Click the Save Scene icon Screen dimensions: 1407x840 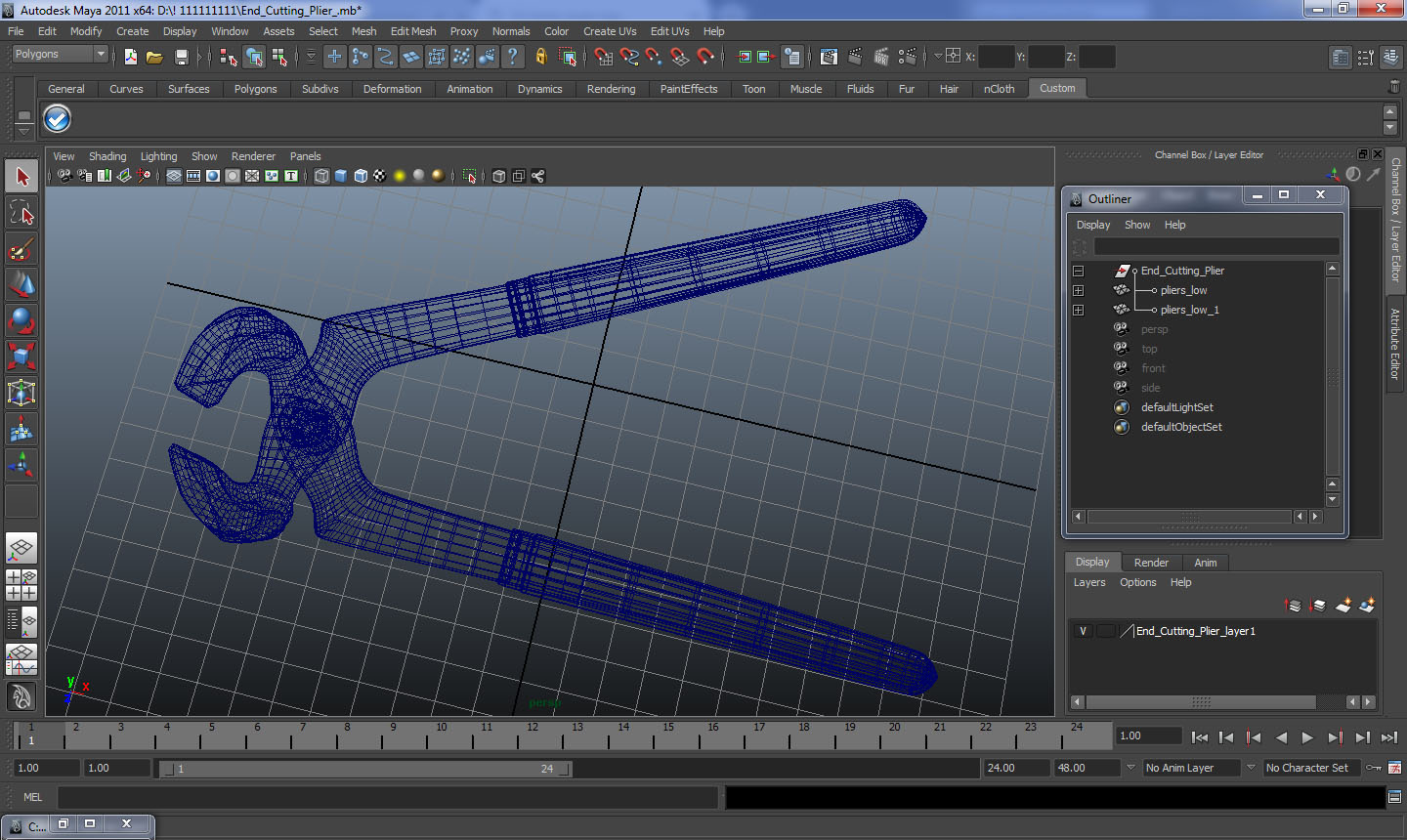pyautogui.click(x=181, y=57)
